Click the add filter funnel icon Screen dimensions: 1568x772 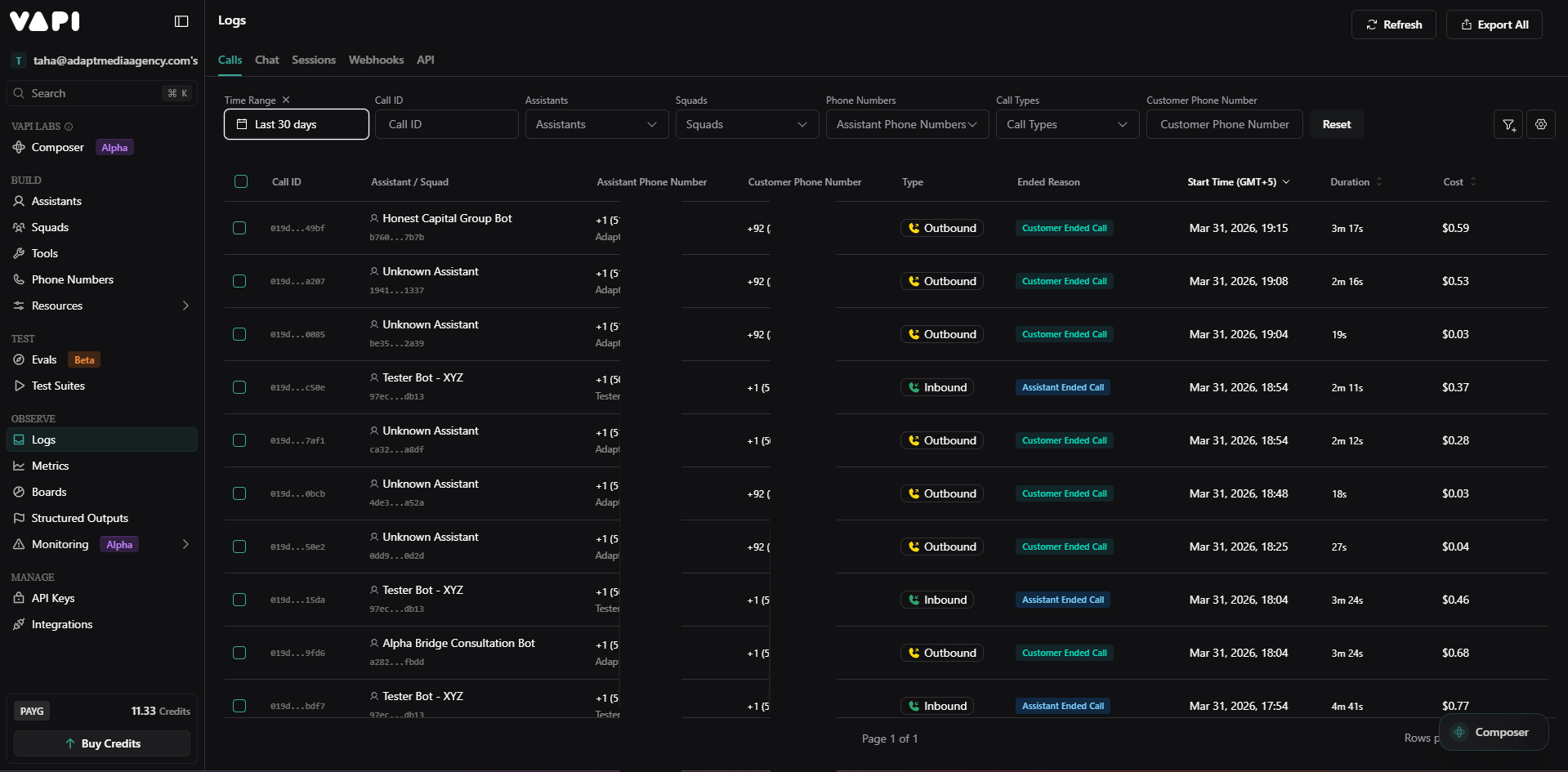[x=1508, y=124]
